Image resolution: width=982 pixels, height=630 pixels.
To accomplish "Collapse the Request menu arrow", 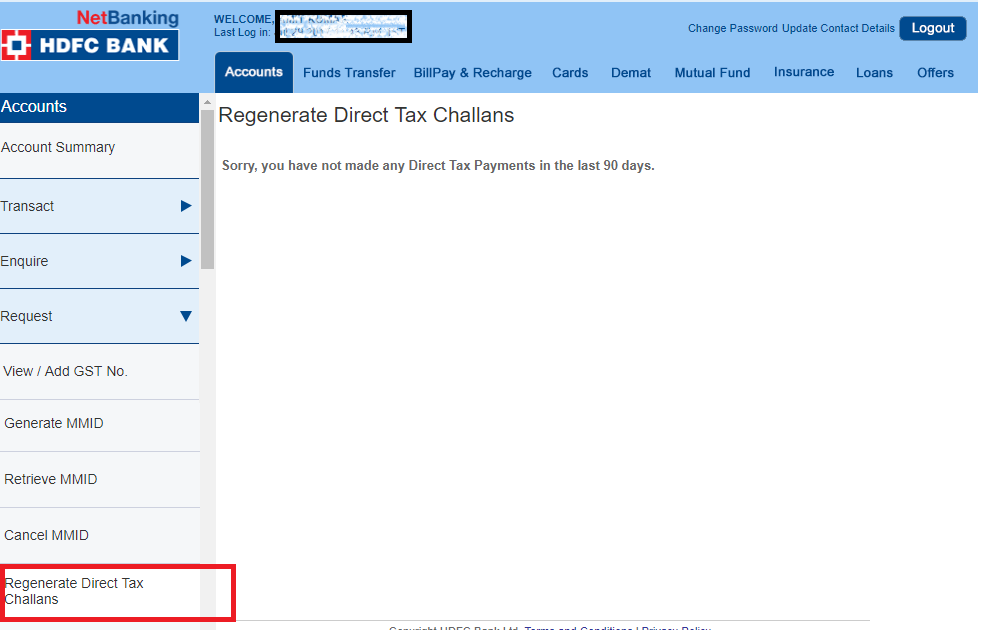I will [x=185, y=316].
